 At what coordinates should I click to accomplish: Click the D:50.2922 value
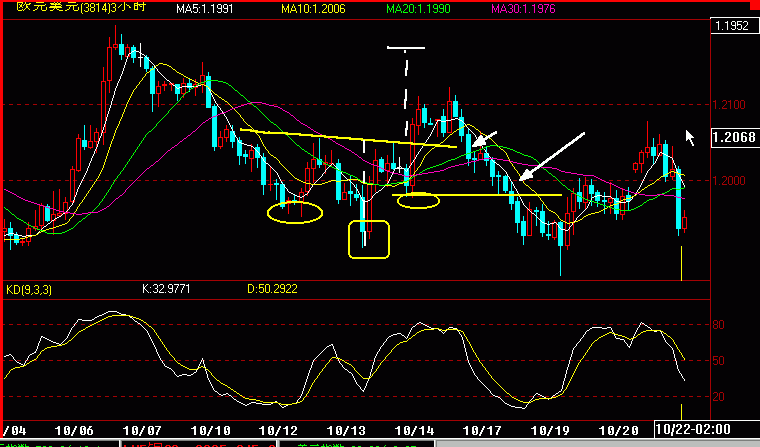(x=272, y=289)
